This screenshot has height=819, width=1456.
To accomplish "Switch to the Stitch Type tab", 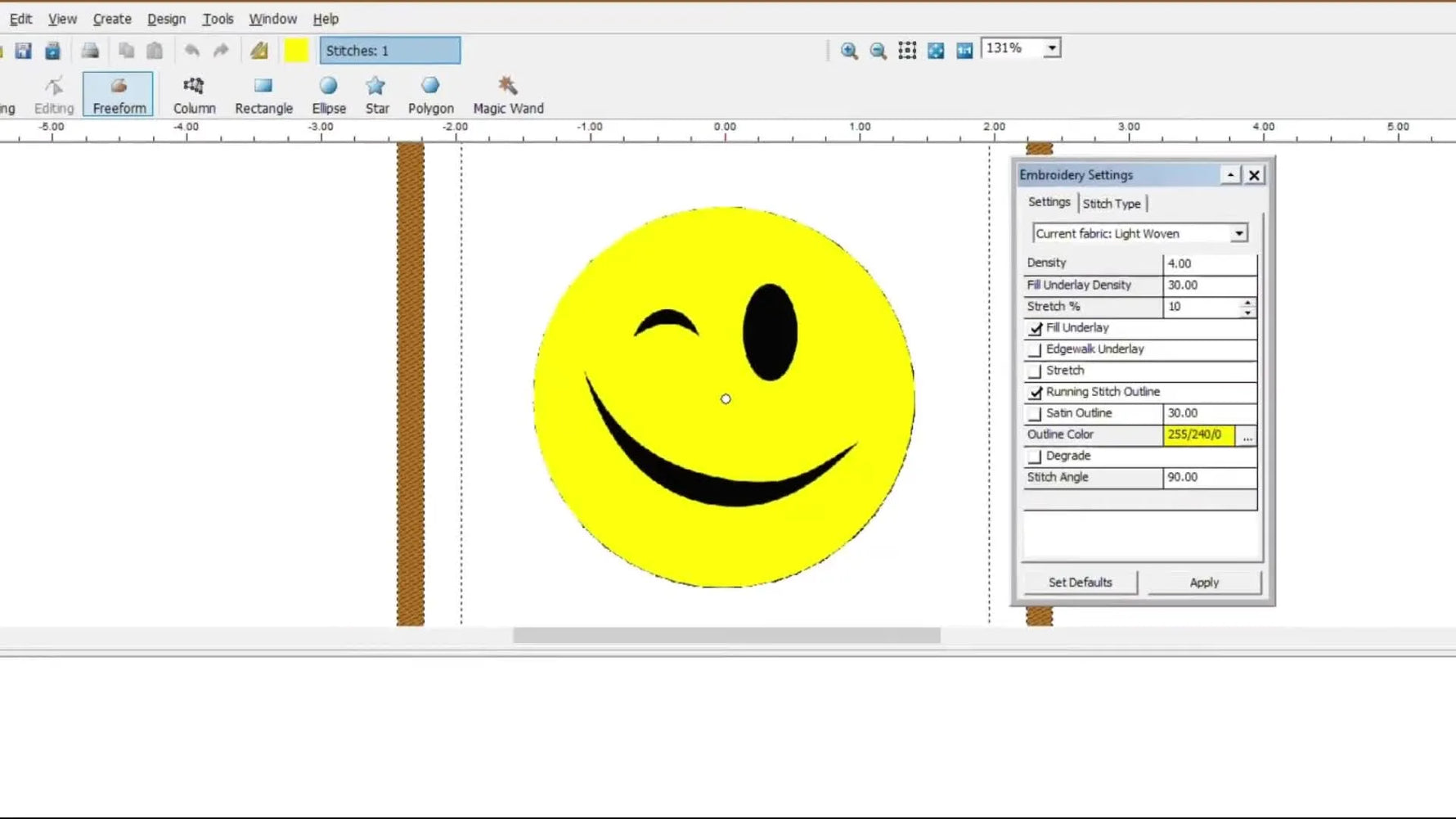I will coord(1112,203).
